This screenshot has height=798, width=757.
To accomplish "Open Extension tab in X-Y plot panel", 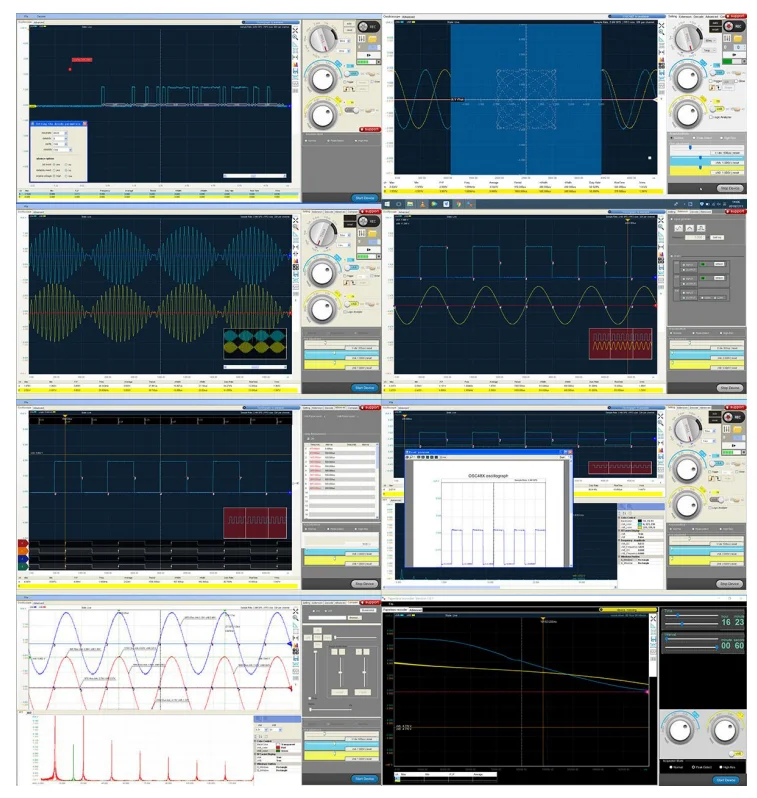I will coord(685,16).
